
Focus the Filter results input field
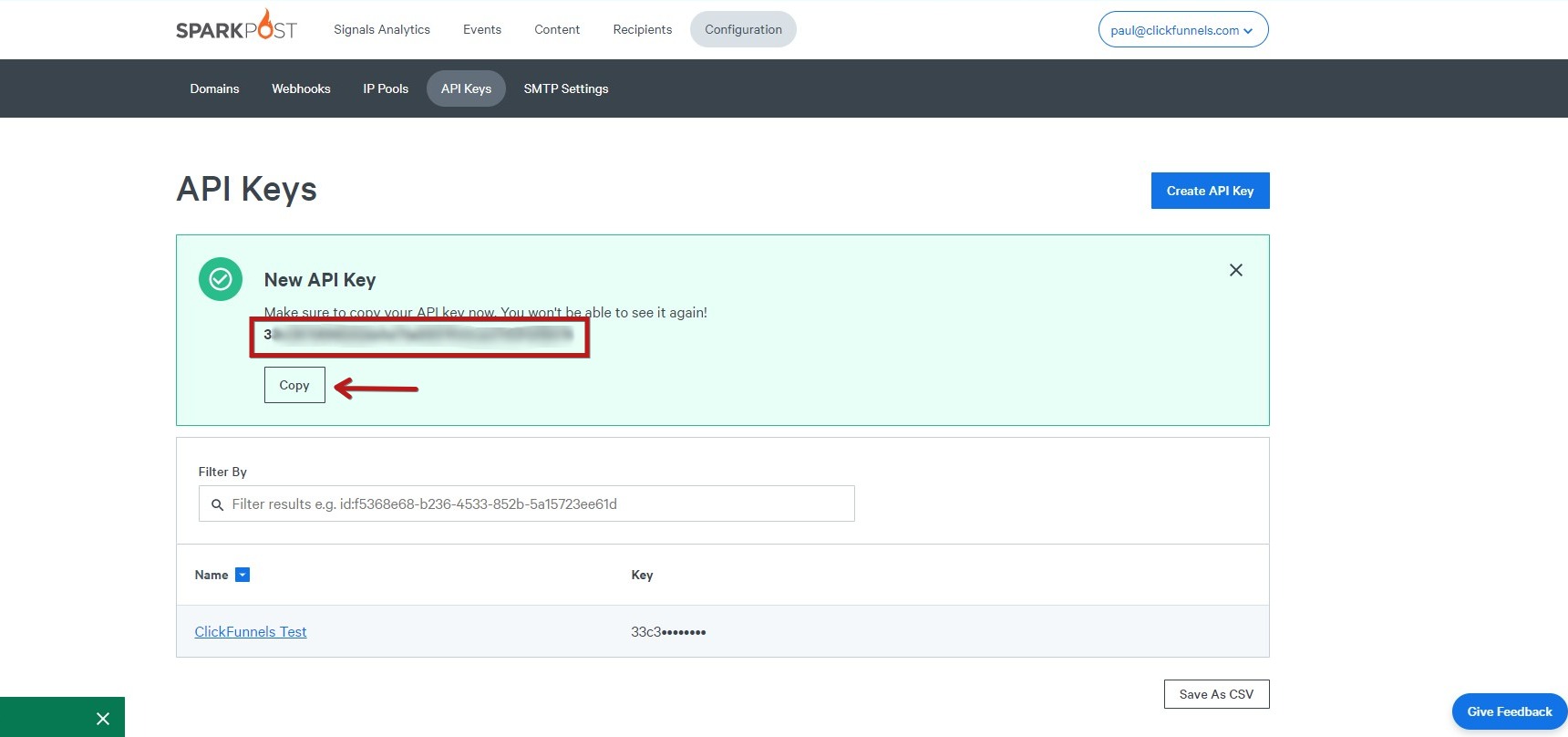click(x=527, y=503)
